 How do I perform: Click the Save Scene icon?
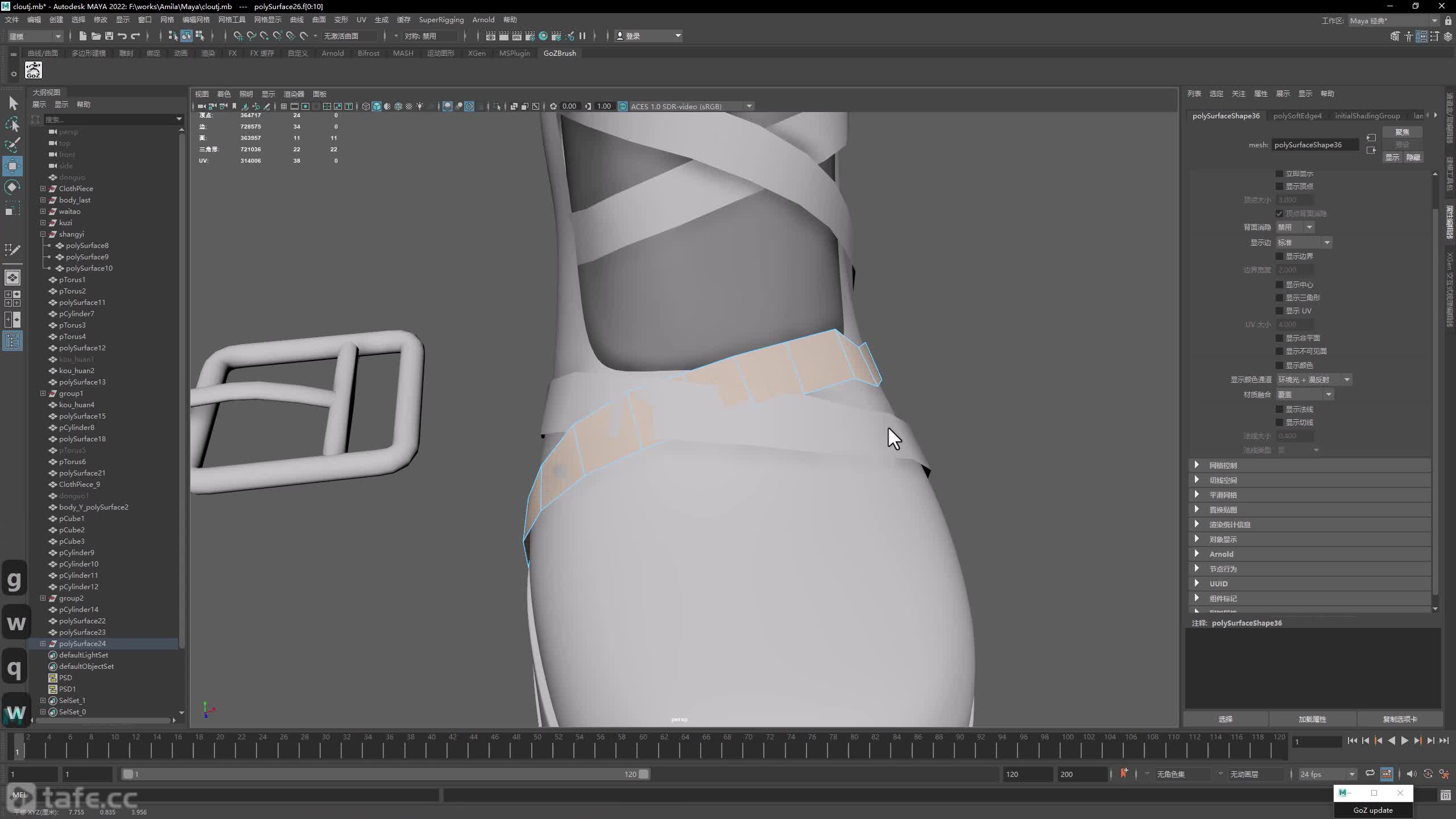109,36
